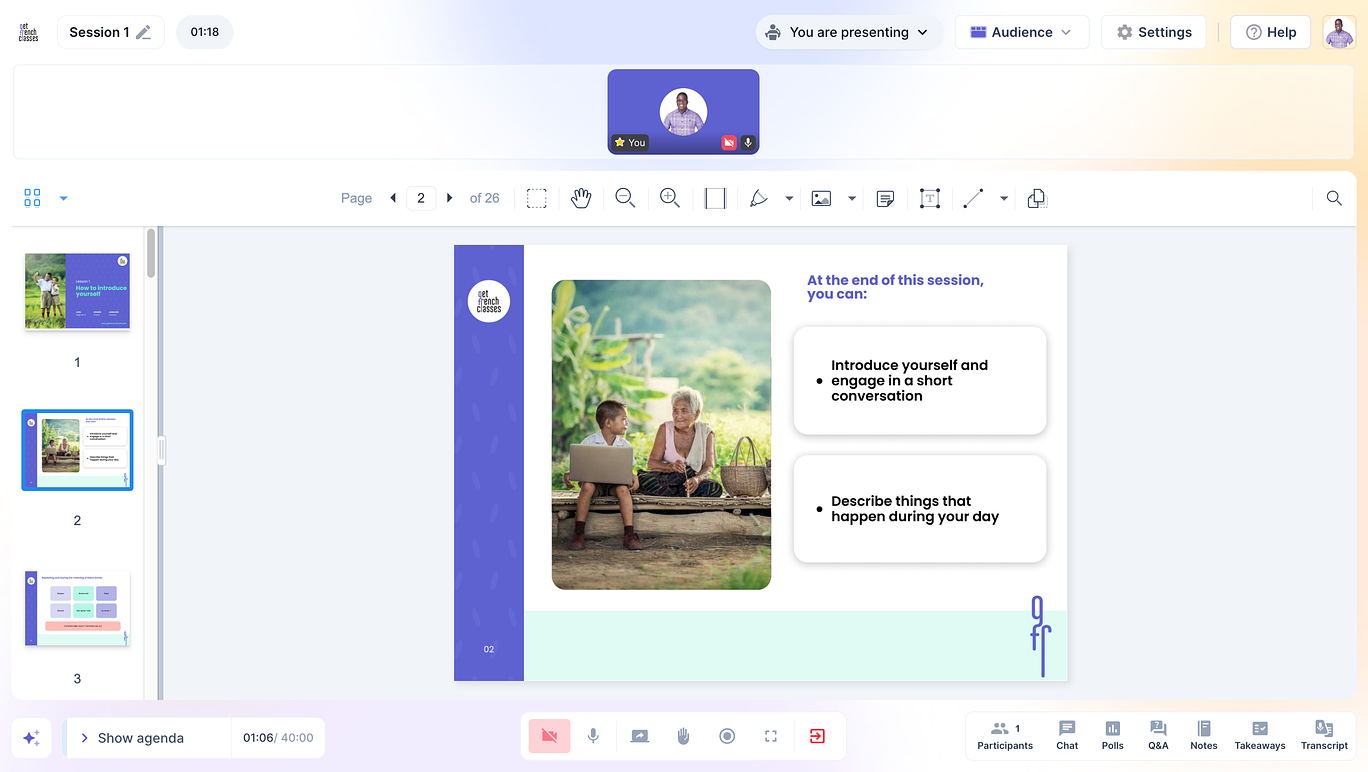
Task: Click "At the end of this session" heading
Action: [895, 287]
